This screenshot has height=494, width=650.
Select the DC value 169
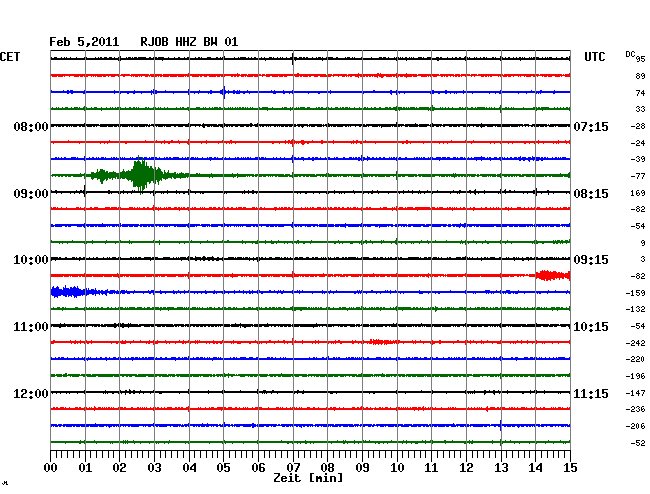click(638, 193)
